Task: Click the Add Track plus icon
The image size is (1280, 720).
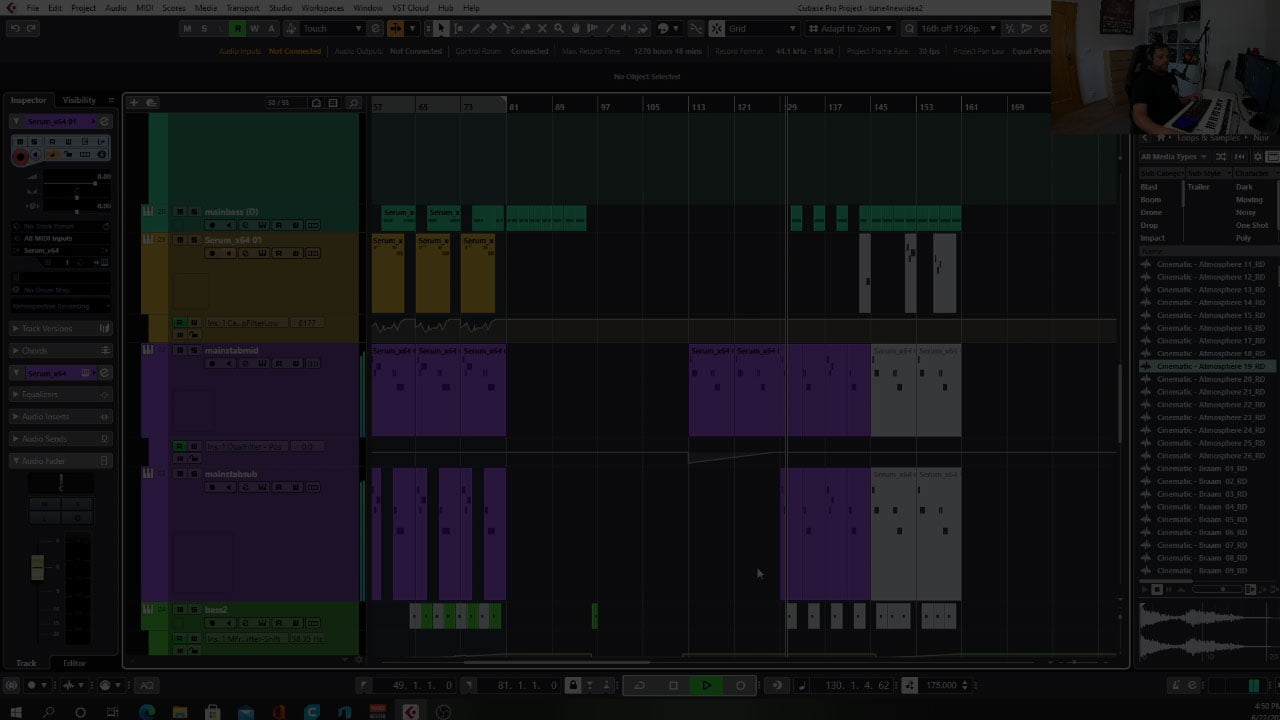Action: point(134,102)
